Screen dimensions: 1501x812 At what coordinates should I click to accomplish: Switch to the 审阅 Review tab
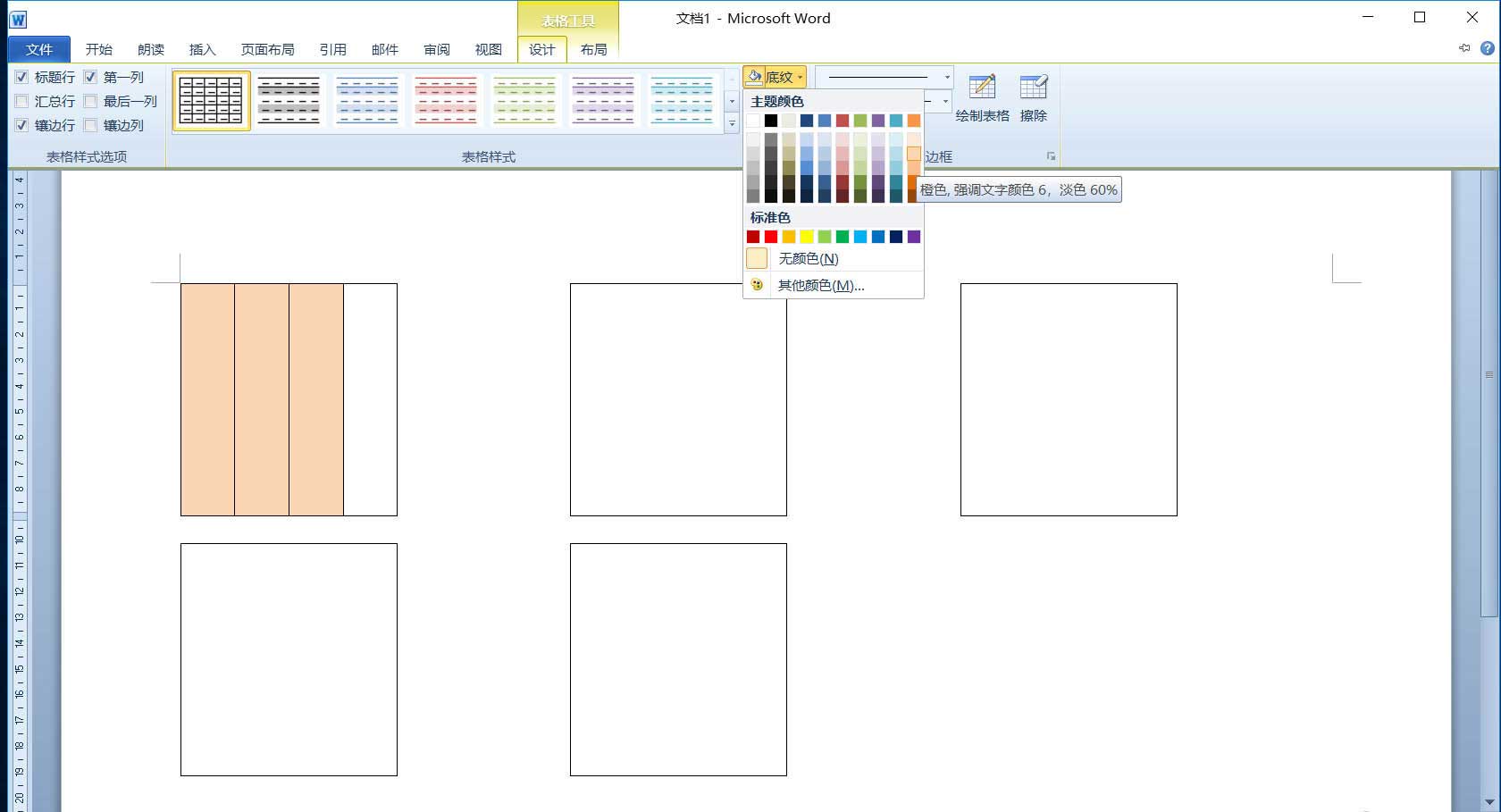point(437,49)
